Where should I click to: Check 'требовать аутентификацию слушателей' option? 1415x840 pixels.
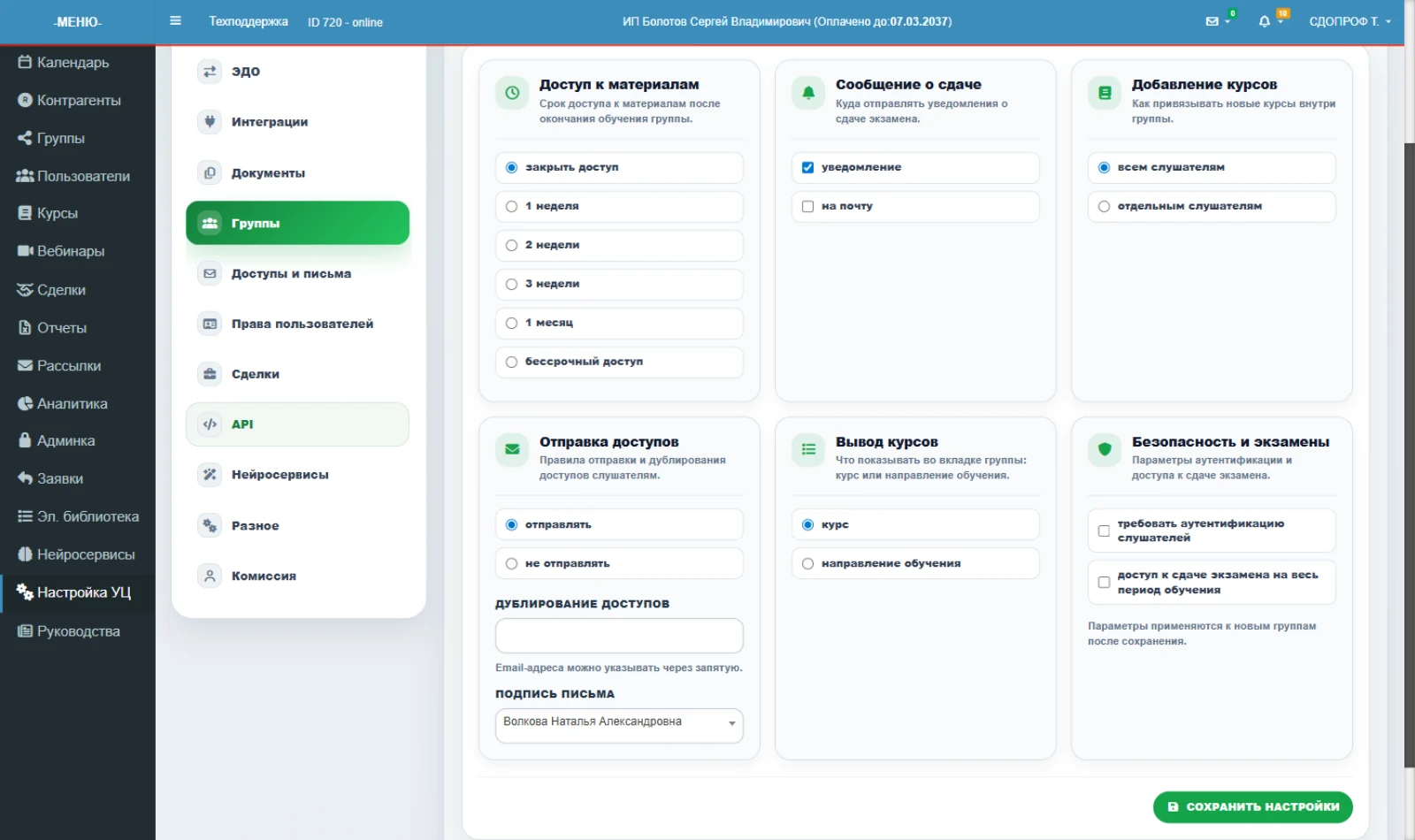coord(1104,531)
